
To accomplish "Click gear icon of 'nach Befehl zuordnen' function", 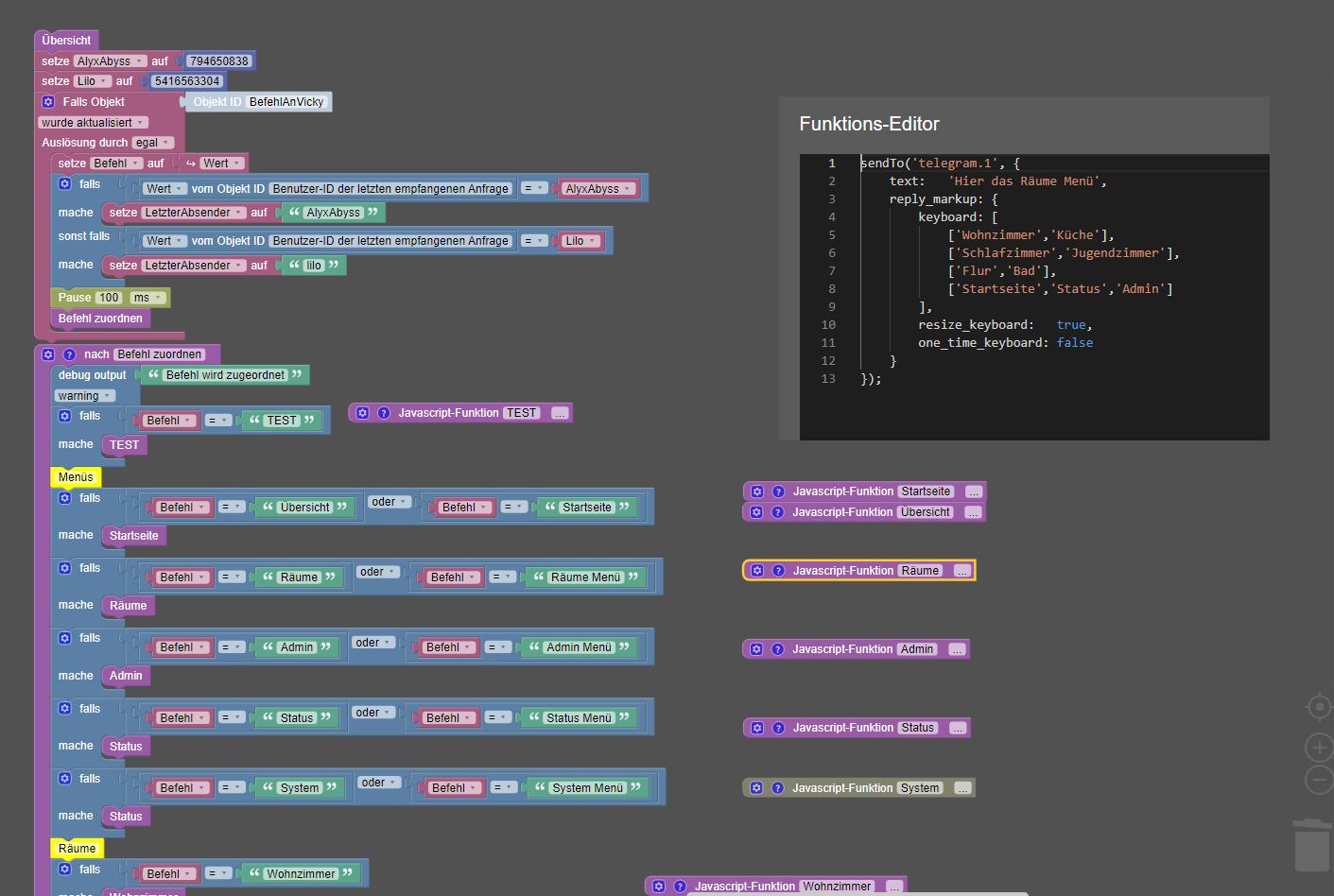I will 48,354.
